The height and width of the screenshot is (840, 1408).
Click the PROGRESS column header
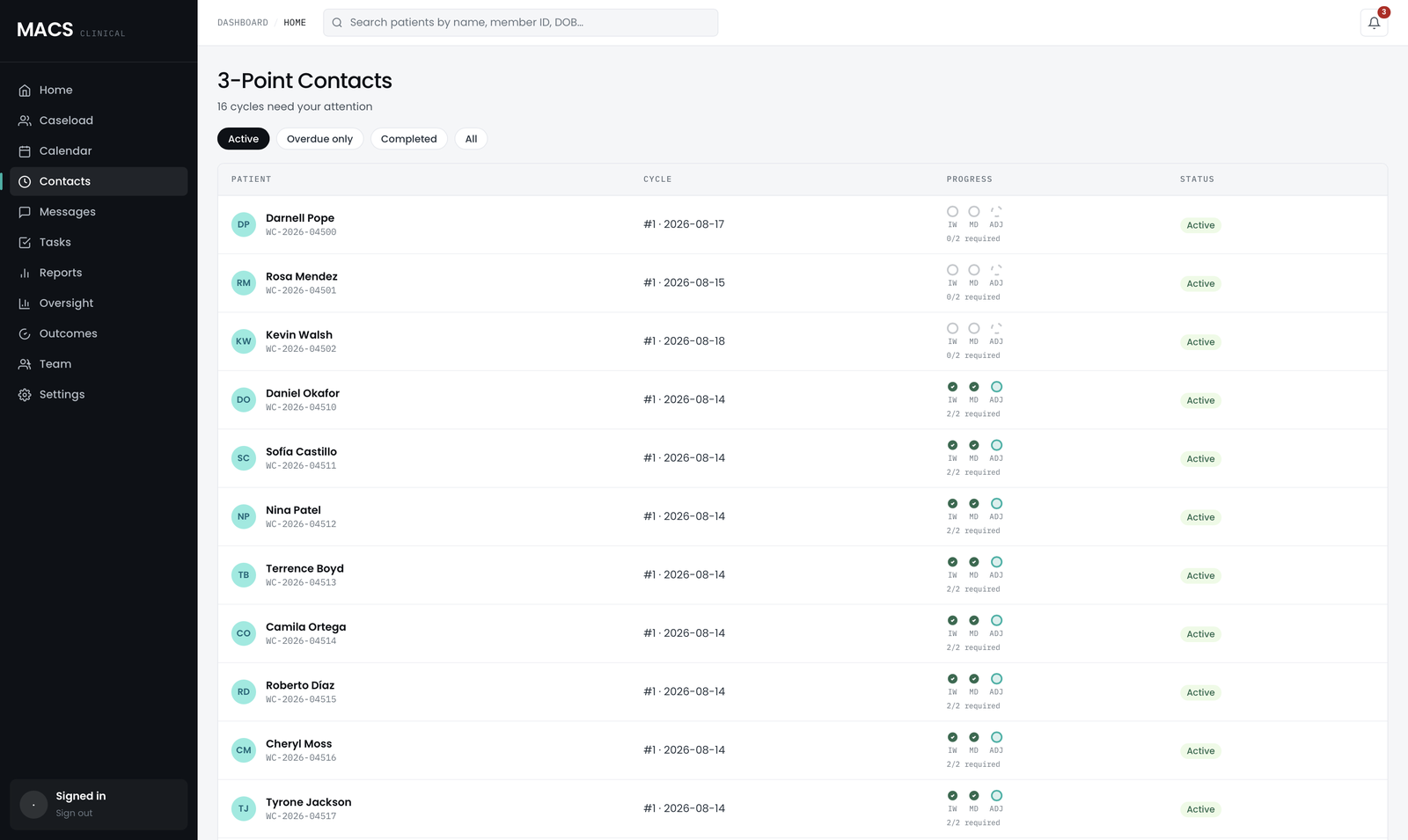click(970, 179)
